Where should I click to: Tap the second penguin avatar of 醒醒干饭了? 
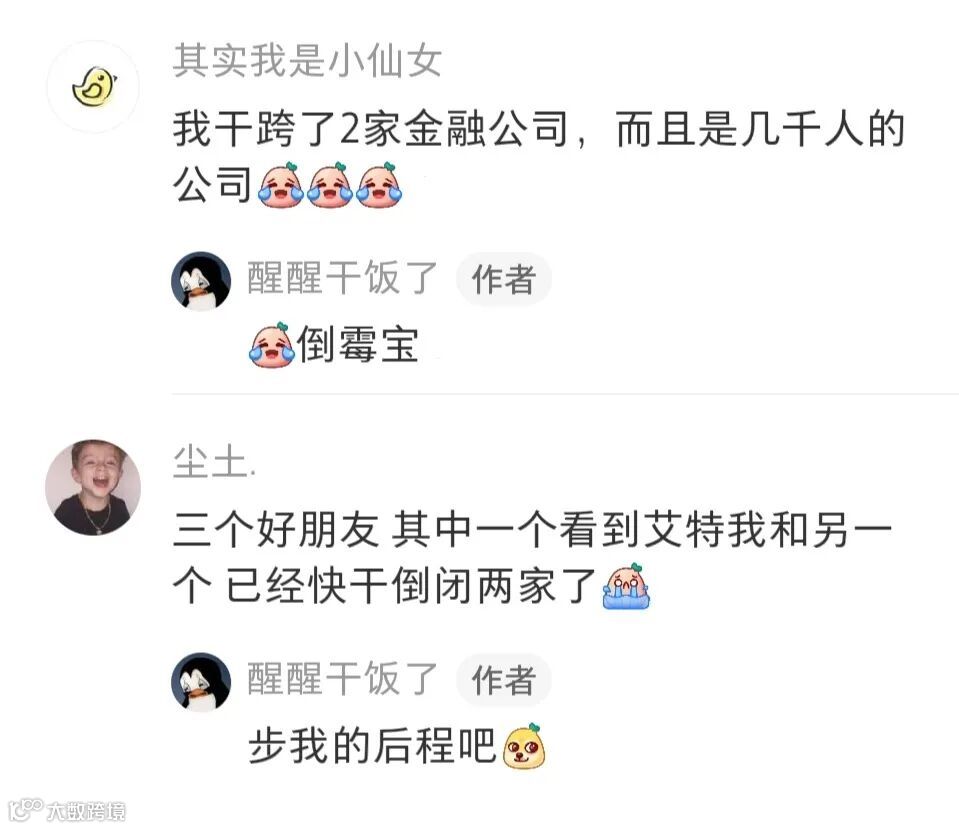(201, 682)
